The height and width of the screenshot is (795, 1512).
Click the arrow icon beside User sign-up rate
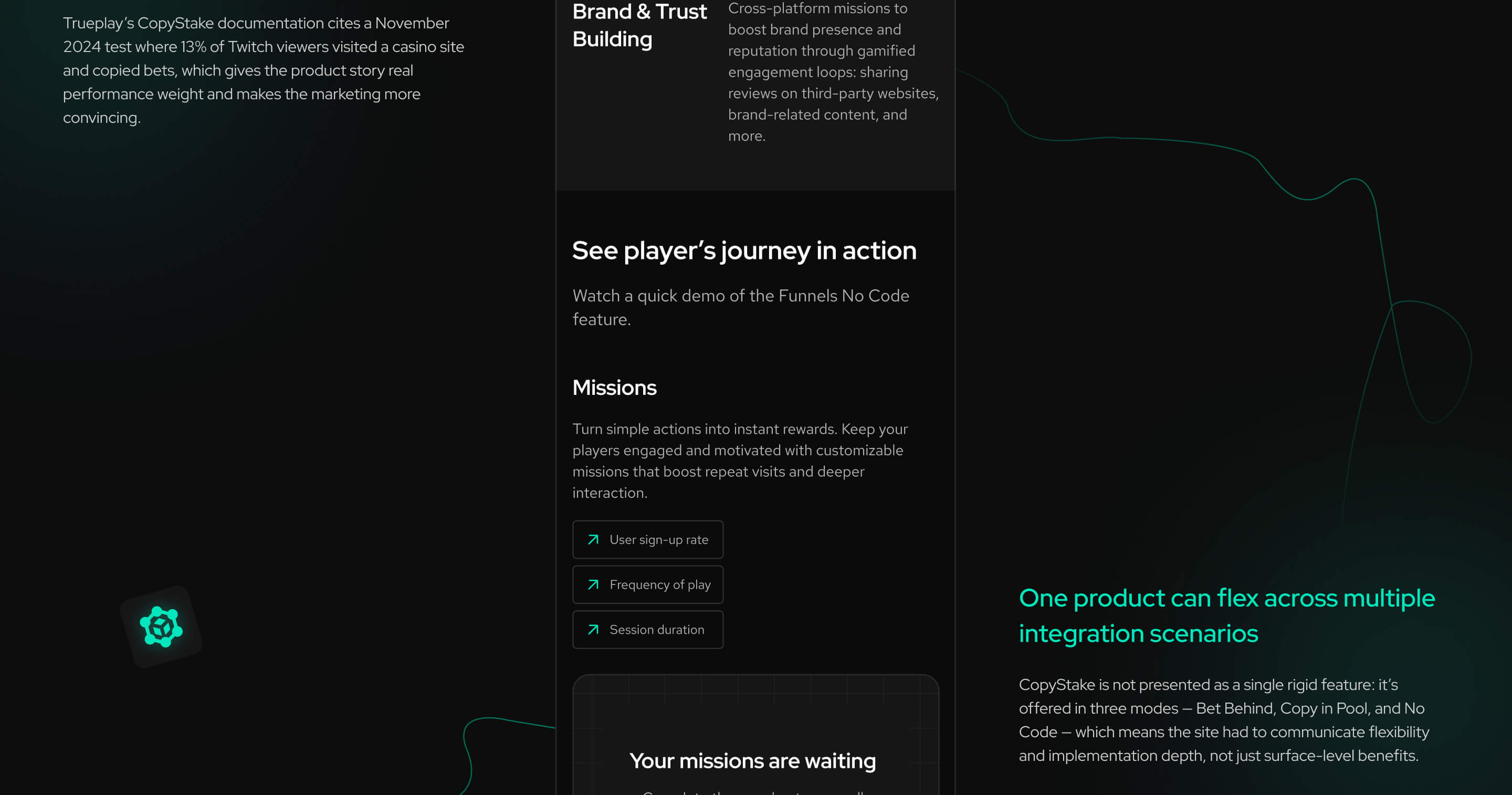593,540
